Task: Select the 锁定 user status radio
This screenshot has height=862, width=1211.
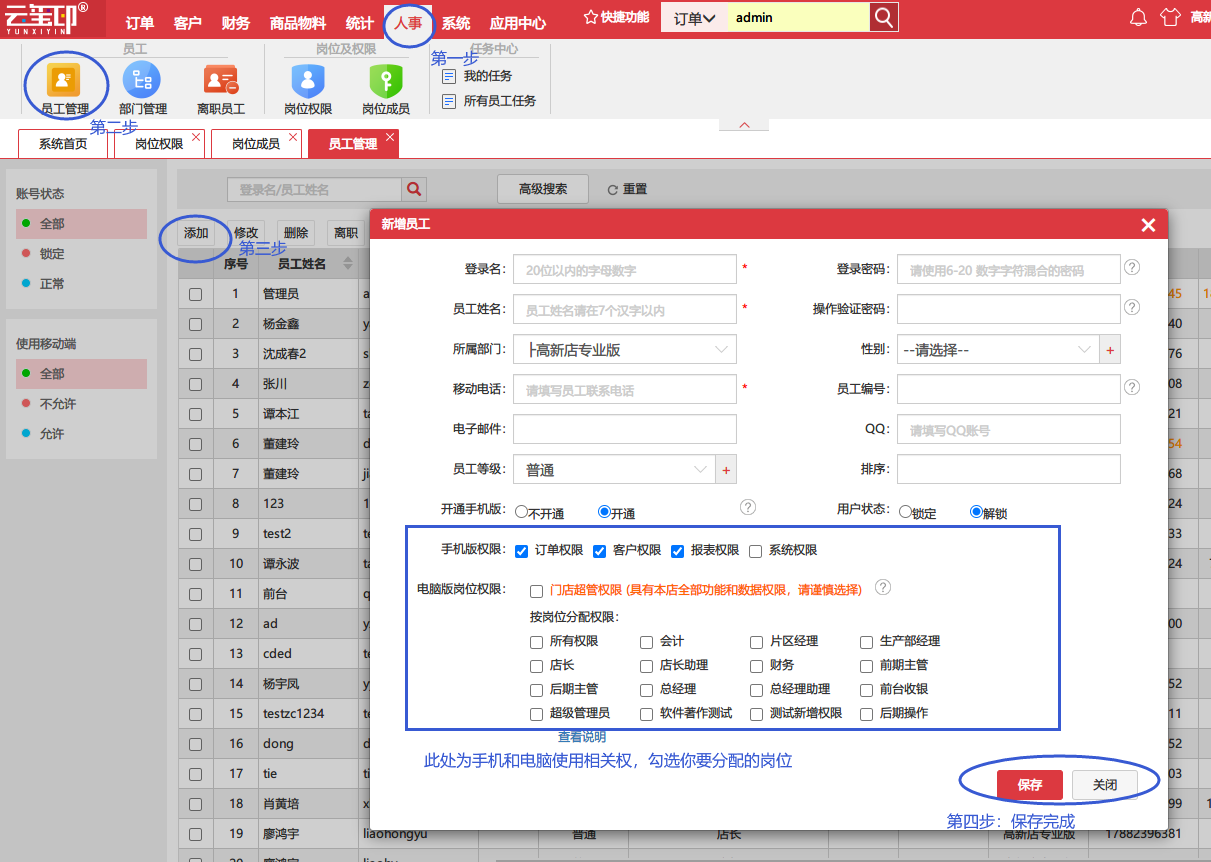Action: (905, 511)
